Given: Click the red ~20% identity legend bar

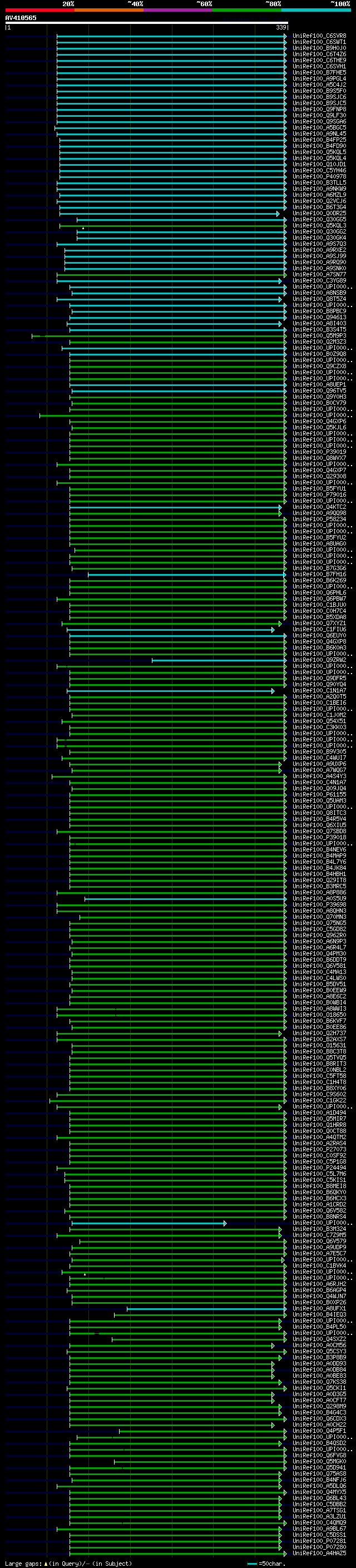Looking at the screenshot, I should tap(39, 10).
